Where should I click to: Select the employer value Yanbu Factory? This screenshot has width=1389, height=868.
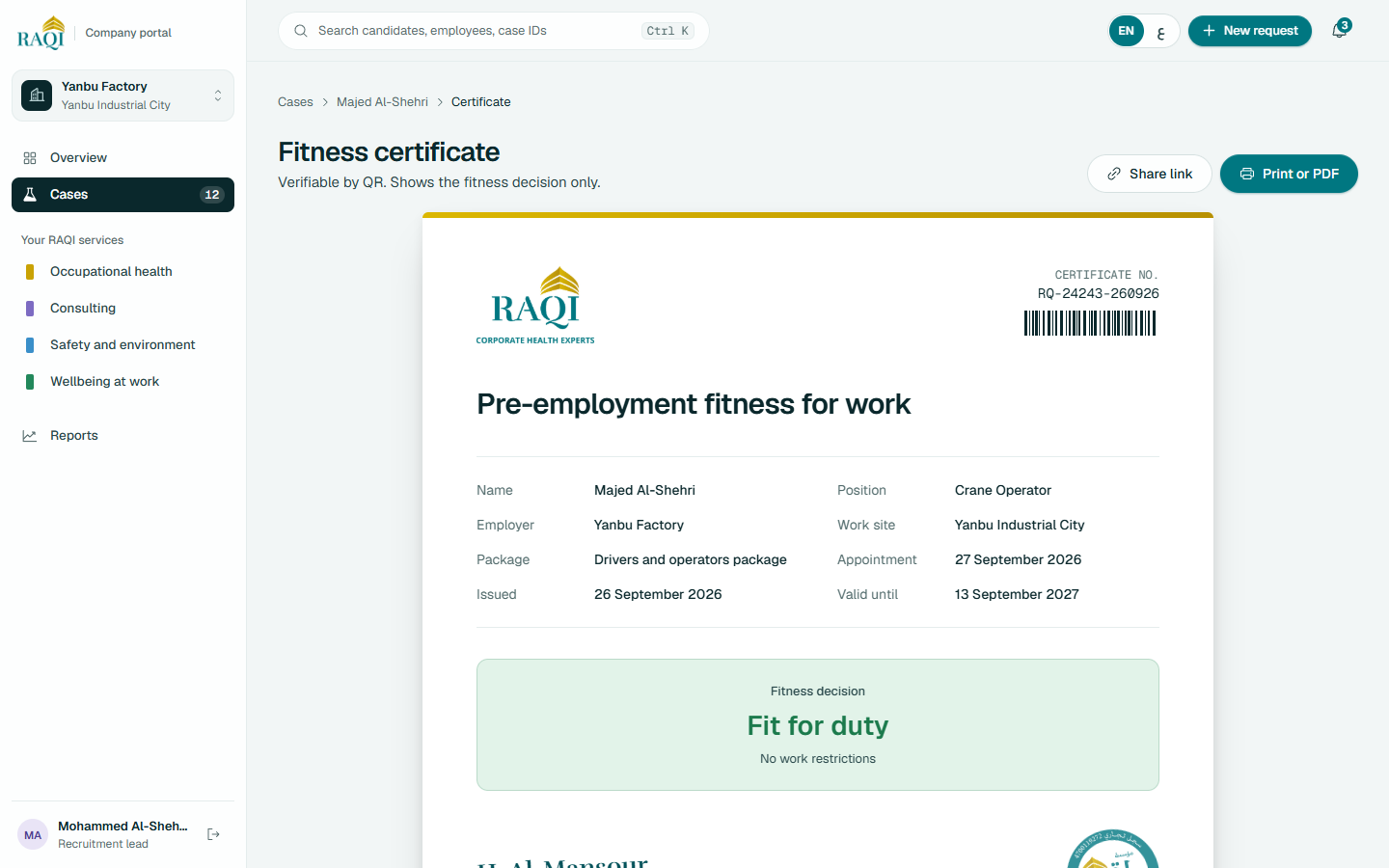[639, 525]
